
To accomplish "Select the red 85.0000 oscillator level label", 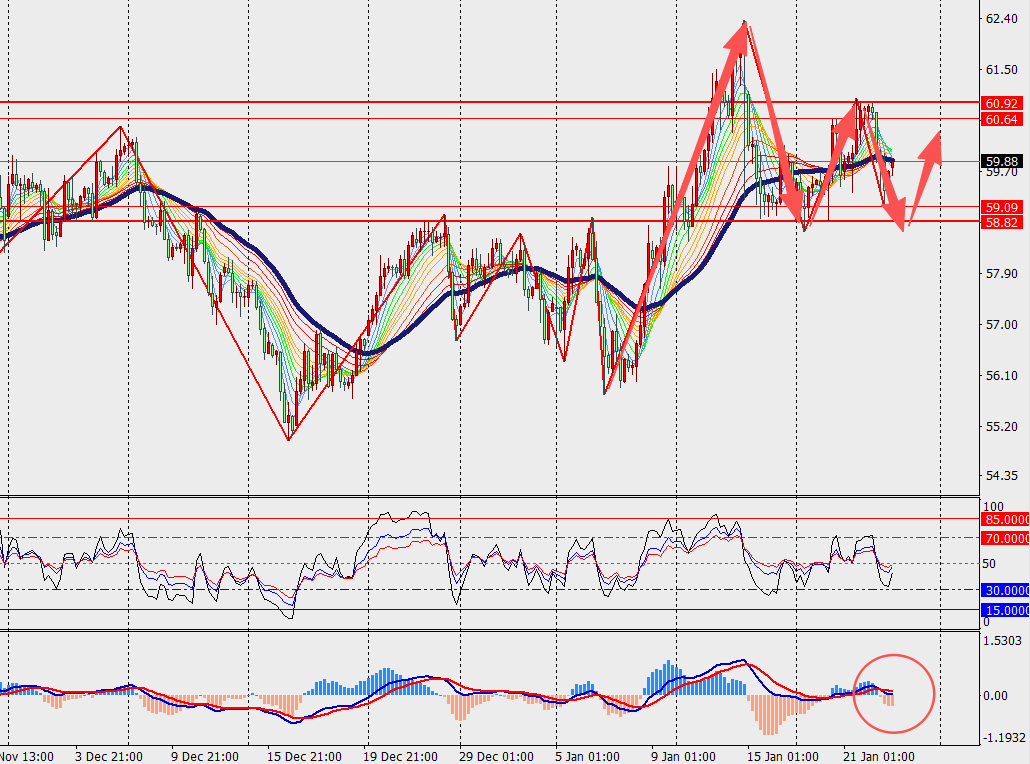I will 1006,519.
